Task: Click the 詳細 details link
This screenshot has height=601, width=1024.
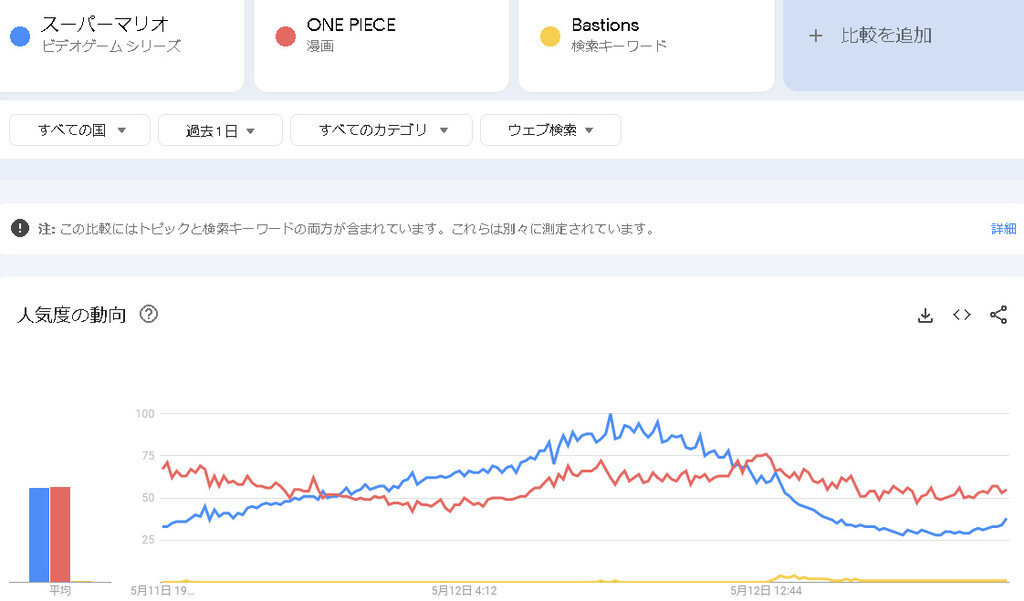Action: coord(1003,229)
